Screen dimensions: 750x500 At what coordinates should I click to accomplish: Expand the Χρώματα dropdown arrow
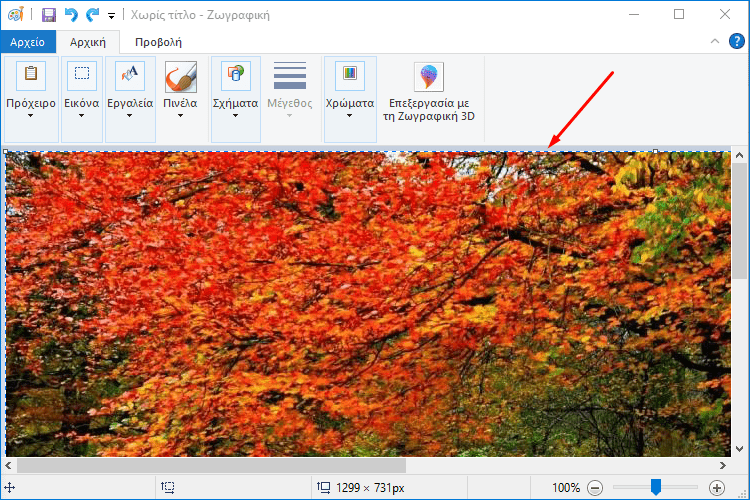coord(350,115)
